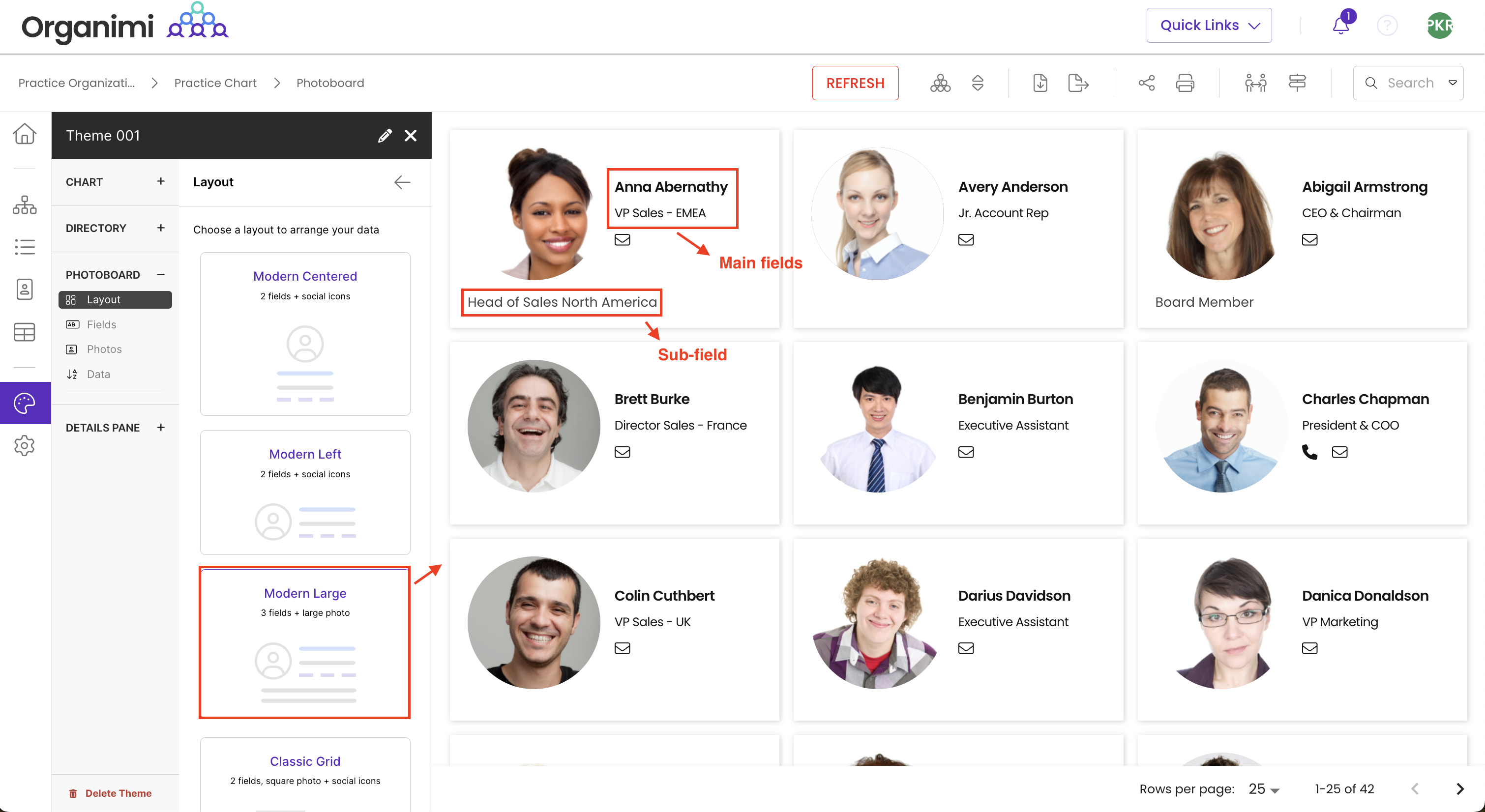Open the notifications bell

[1341, 26]
